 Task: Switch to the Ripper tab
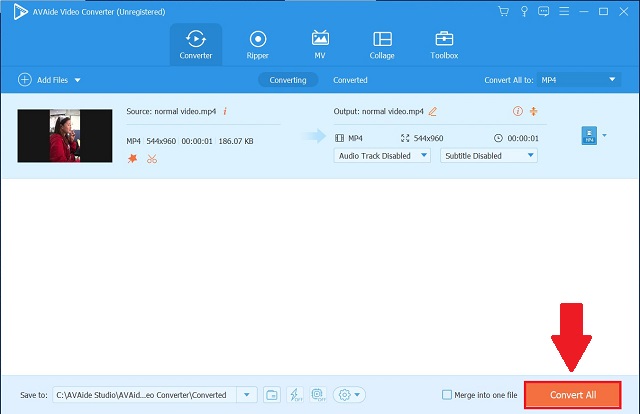tap(258, 44)
